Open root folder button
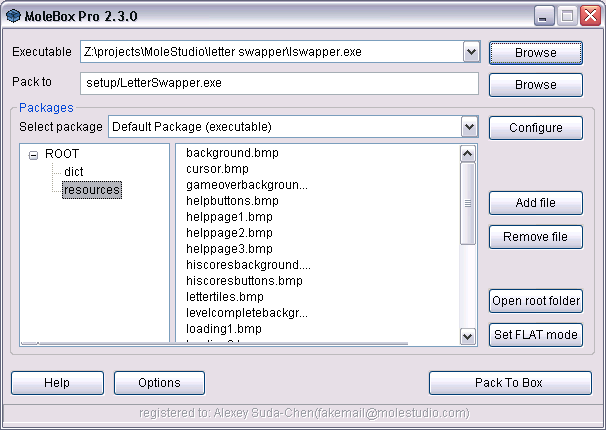The image size is (606, 432). click(x=535, y=301)
